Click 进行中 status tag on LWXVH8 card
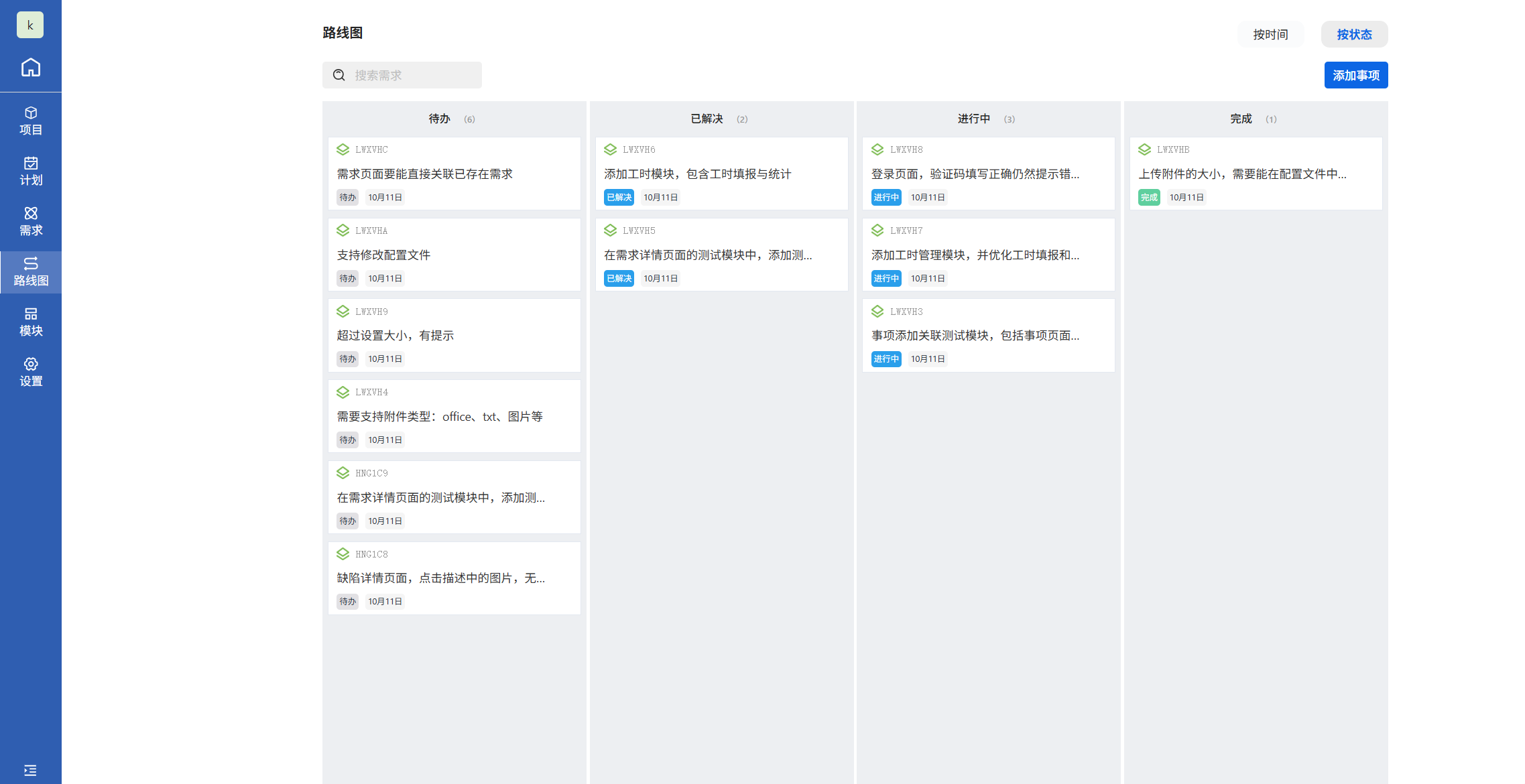The height and width of the screenshot is (784, 1525). click(x=886, y=197)
